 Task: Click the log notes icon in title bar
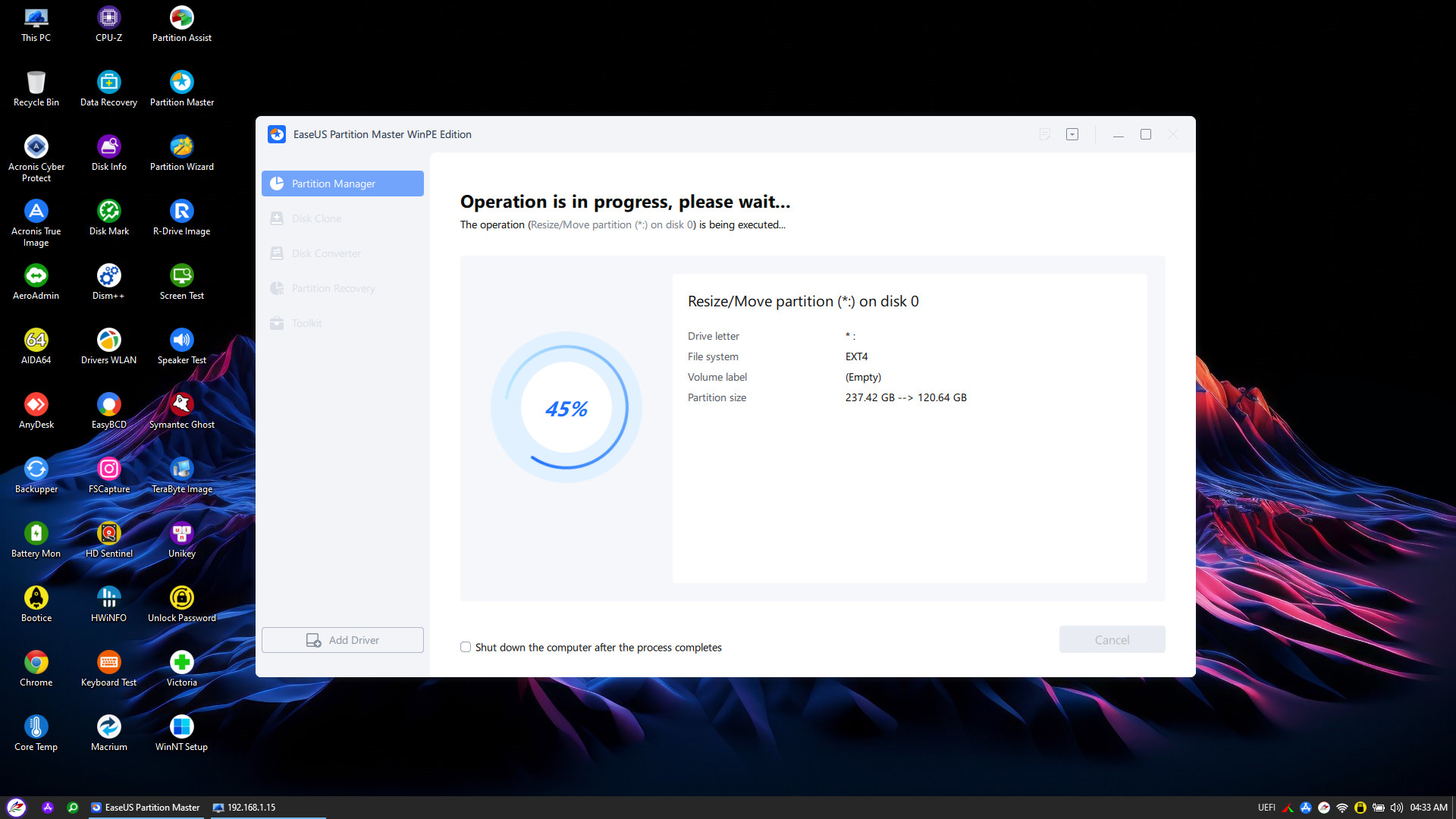1044,134
